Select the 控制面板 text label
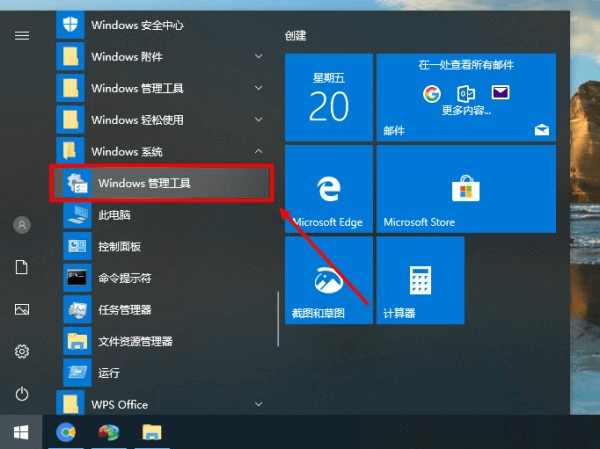 pyautogui.click(x=119, y=247)
